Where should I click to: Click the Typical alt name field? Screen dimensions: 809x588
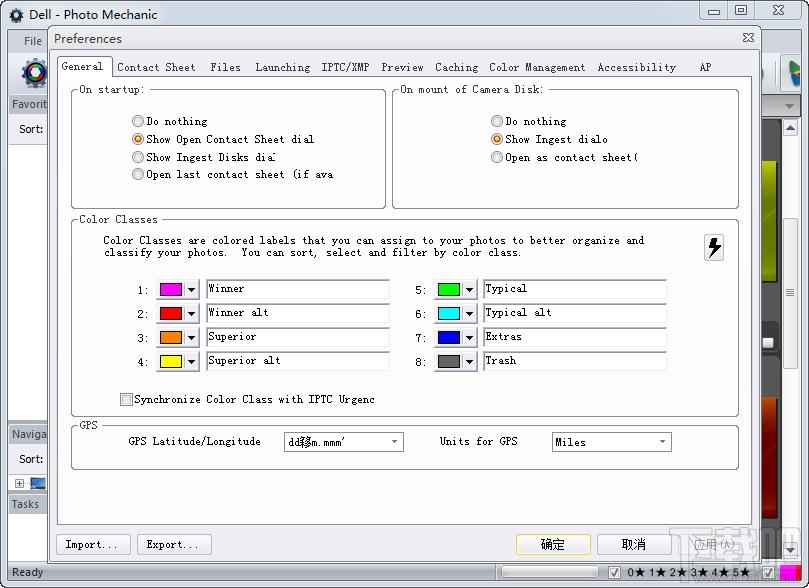(x=575, y=313)
